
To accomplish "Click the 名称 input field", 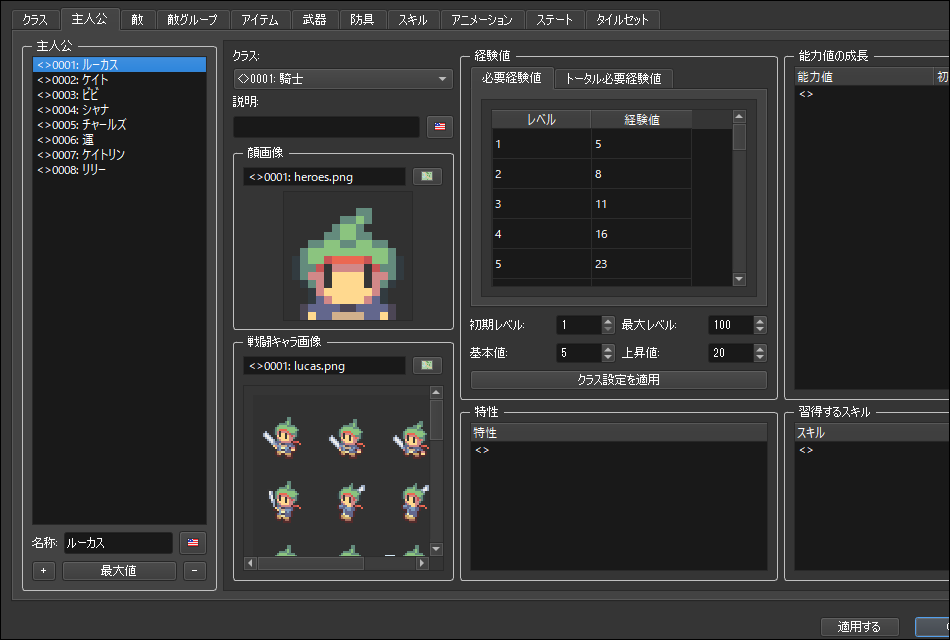I will (x=118, y=543).
